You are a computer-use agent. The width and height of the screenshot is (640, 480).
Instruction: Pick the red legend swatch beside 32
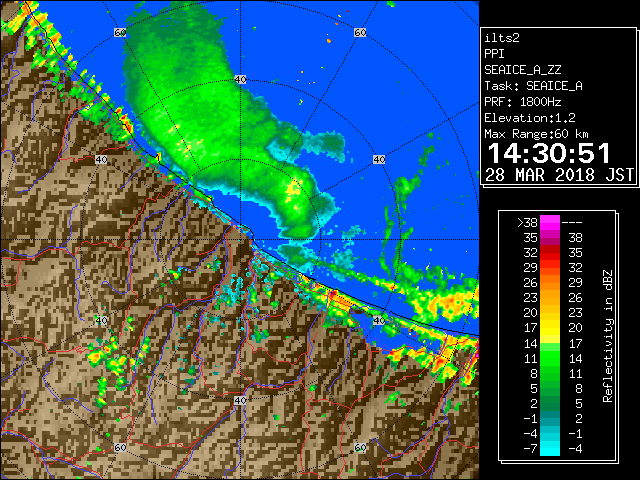[x=550, y=253]
